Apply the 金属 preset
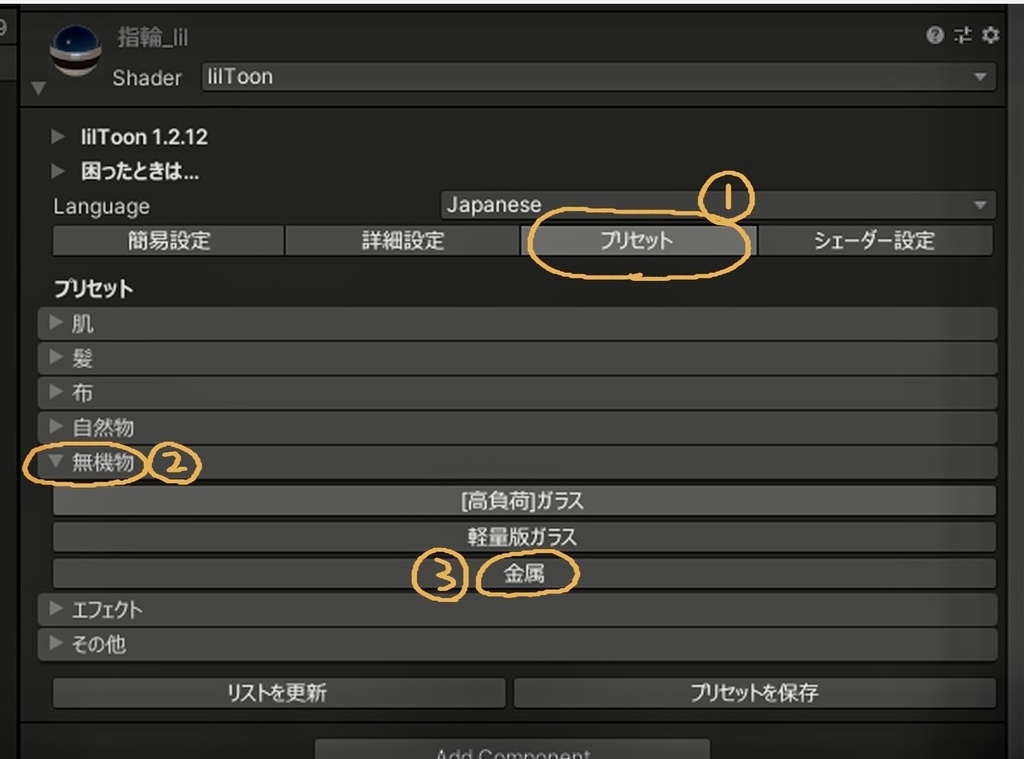Image resolution: width=1024 pixels, height=759 pixels. pyautogui.click(x=524, y=573)
